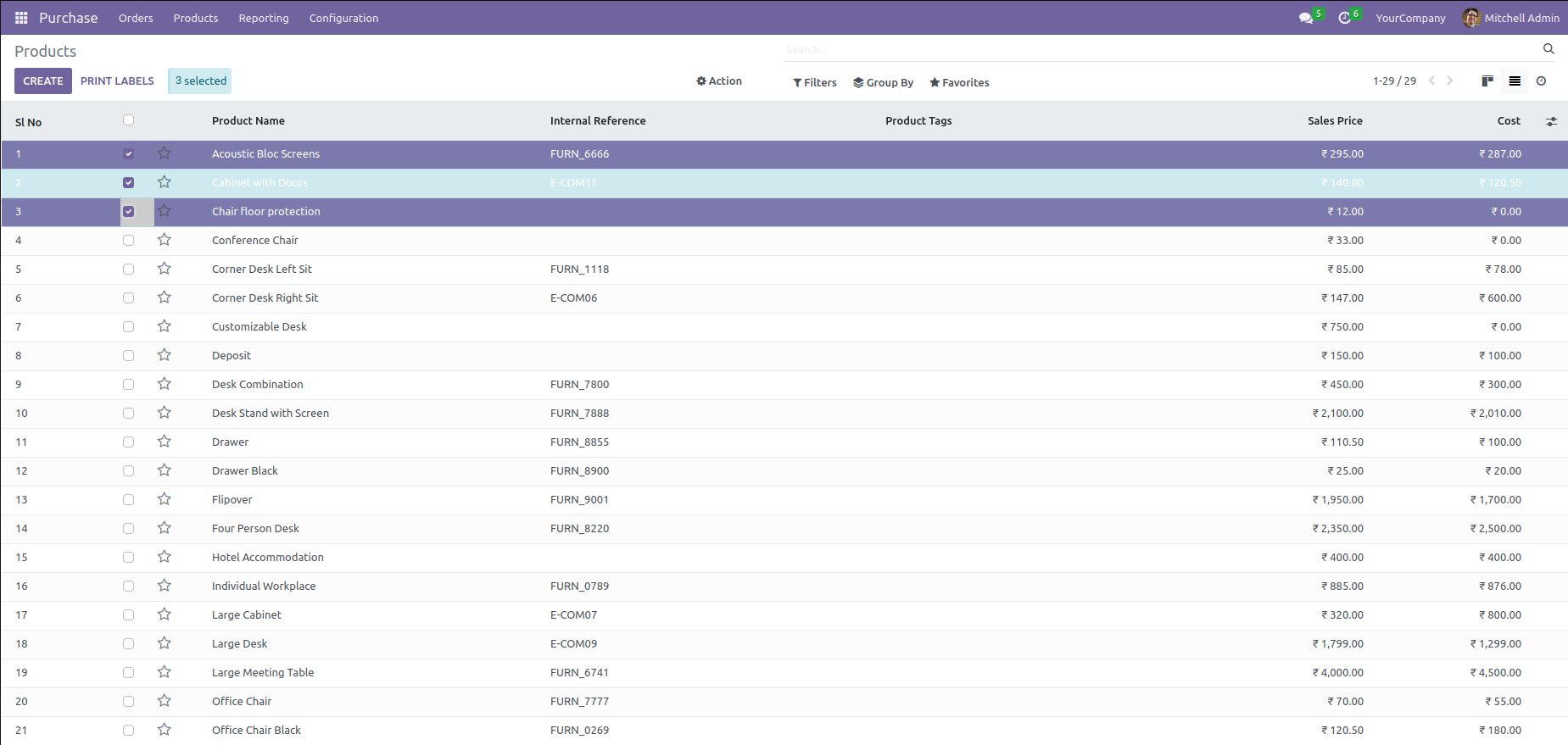The width and height of the screenshot is (1568, 745).
Task: Deselect the Cabinet with Doors checkbox
Action: 128,183
